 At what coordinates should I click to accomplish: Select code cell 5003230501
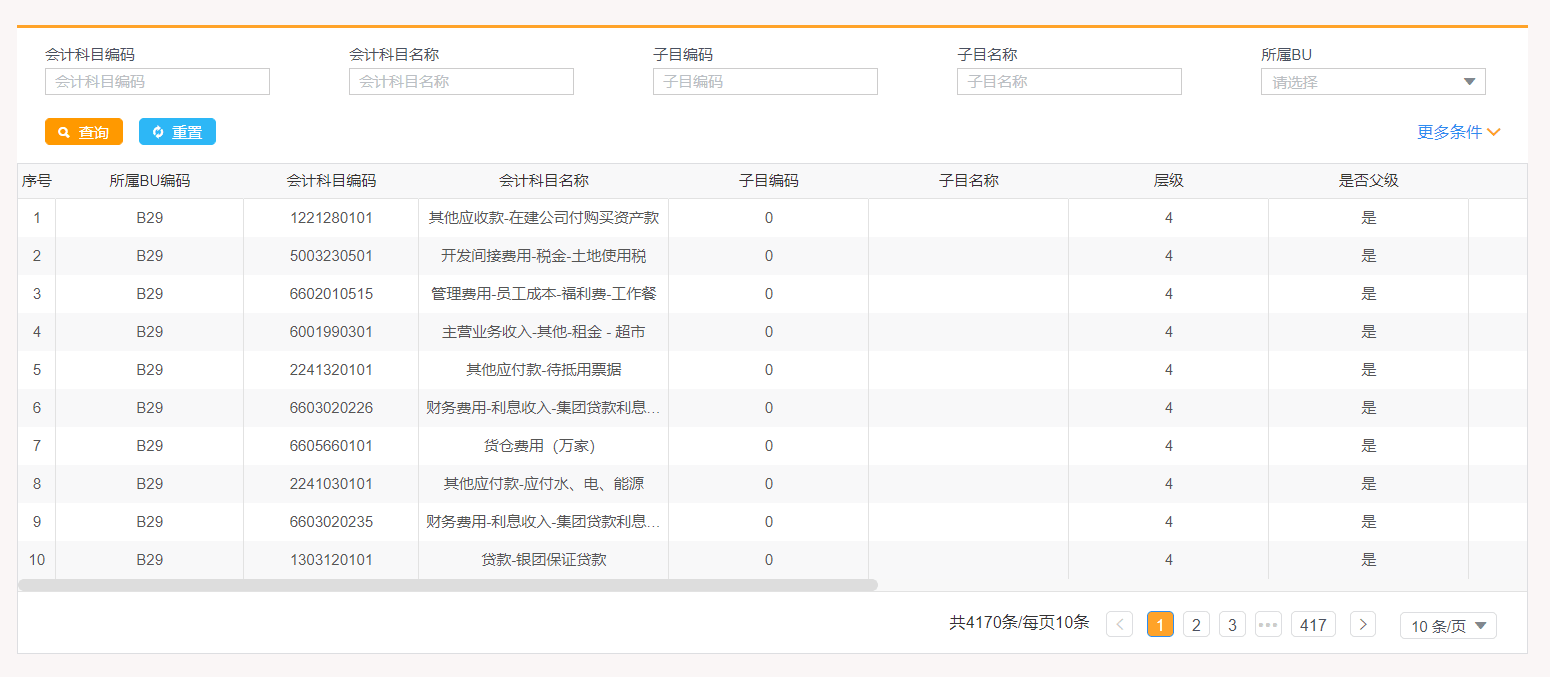tap(331, 256)
